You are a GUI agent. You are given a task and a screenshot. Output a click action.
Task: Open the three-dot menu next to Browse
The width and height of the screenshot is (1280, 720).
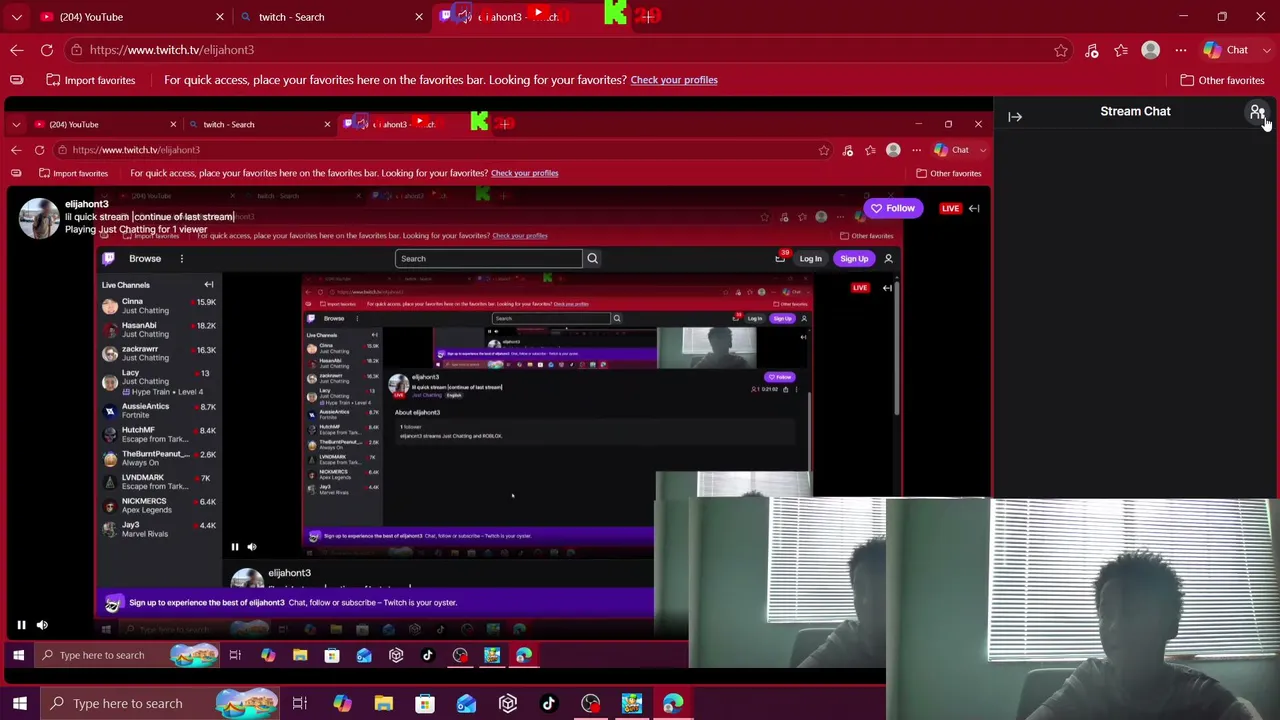tap(181, 259)
